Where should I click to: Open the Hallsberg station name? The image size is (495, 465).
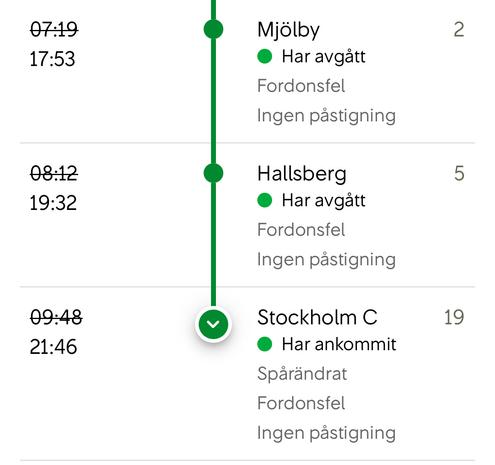point(302,174)
